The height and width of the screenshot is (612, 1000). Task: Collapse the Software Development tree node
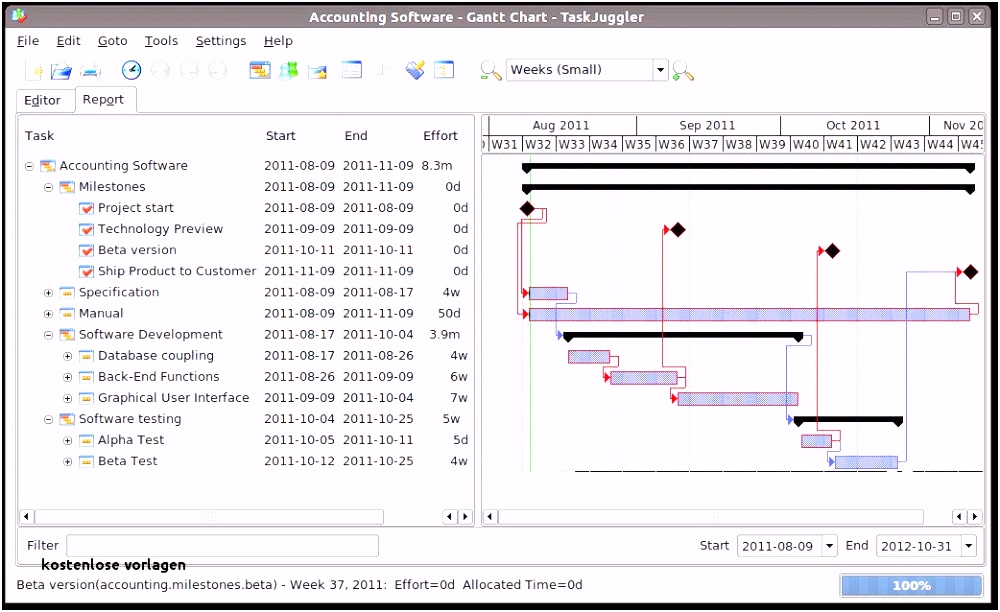coord(48,335)
